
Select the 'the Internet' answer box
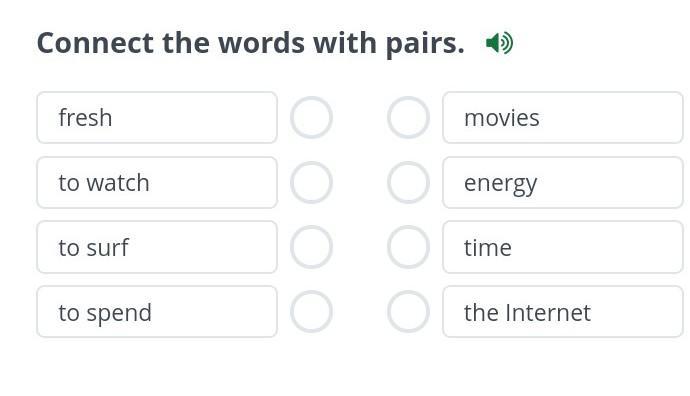563,312
